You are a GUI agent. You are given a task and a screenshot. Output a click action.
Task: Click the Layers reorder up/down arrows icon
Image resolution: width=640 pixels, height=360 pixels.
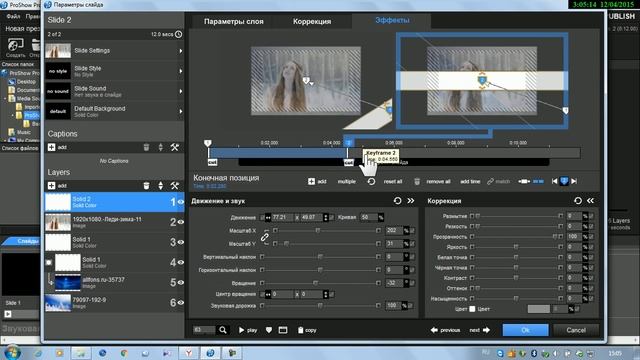click(160, 186)
